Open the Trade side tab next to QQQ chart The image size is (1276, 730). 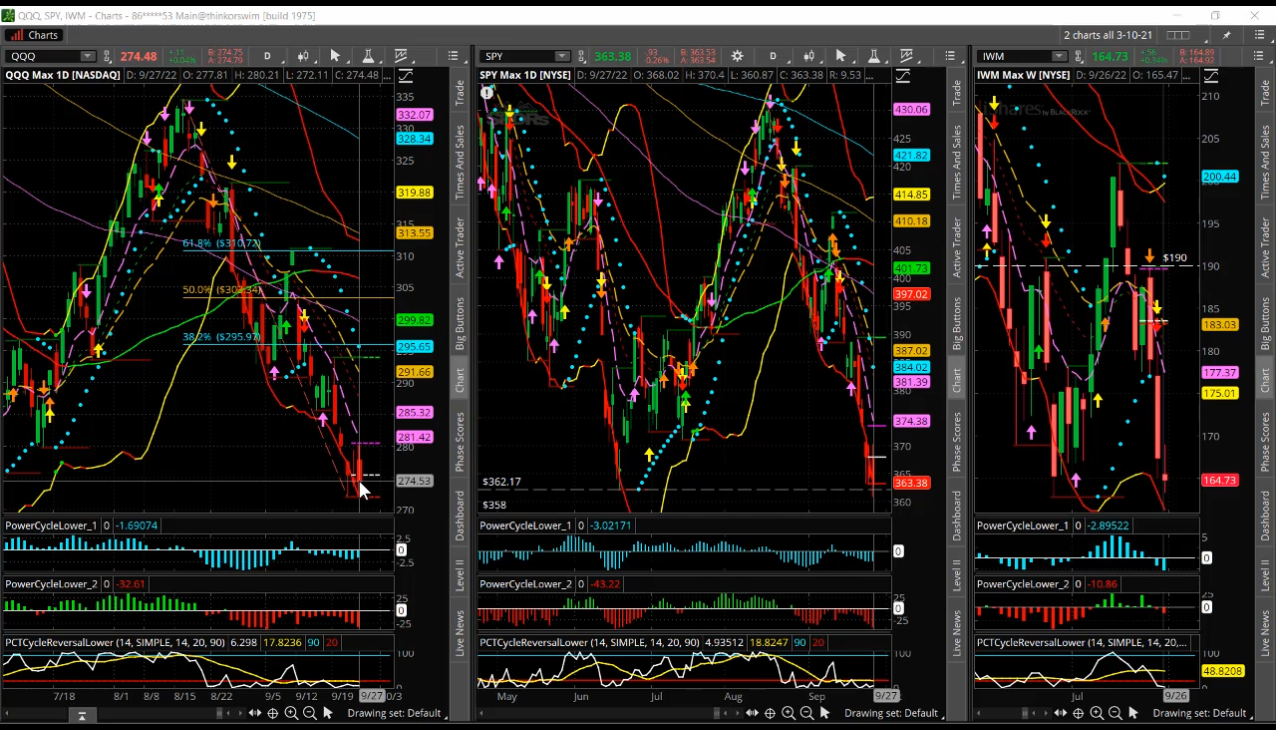coord(460,93)
